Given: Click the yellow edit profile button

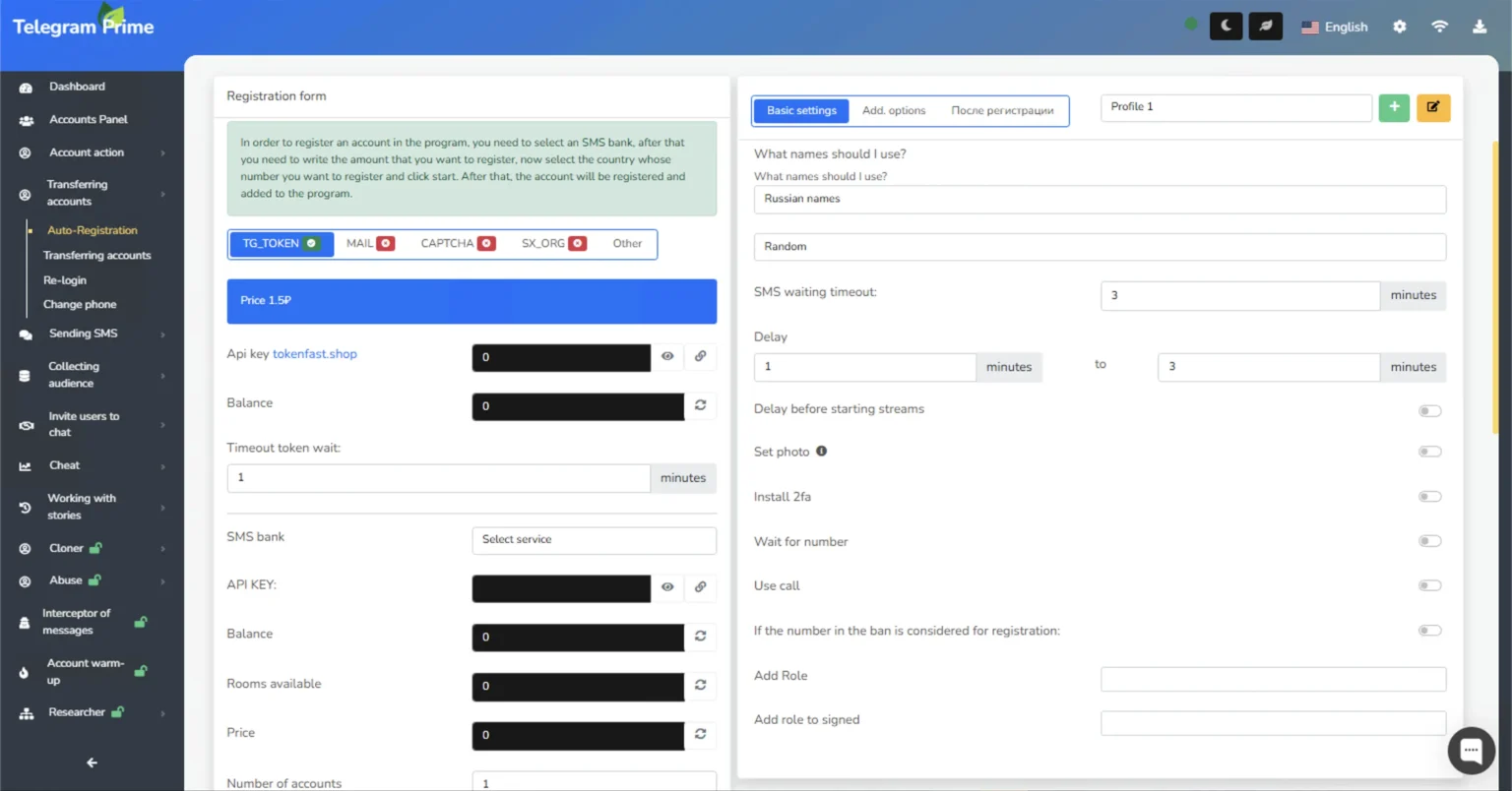Looking at the screenshot, I should coord(1433,107).
